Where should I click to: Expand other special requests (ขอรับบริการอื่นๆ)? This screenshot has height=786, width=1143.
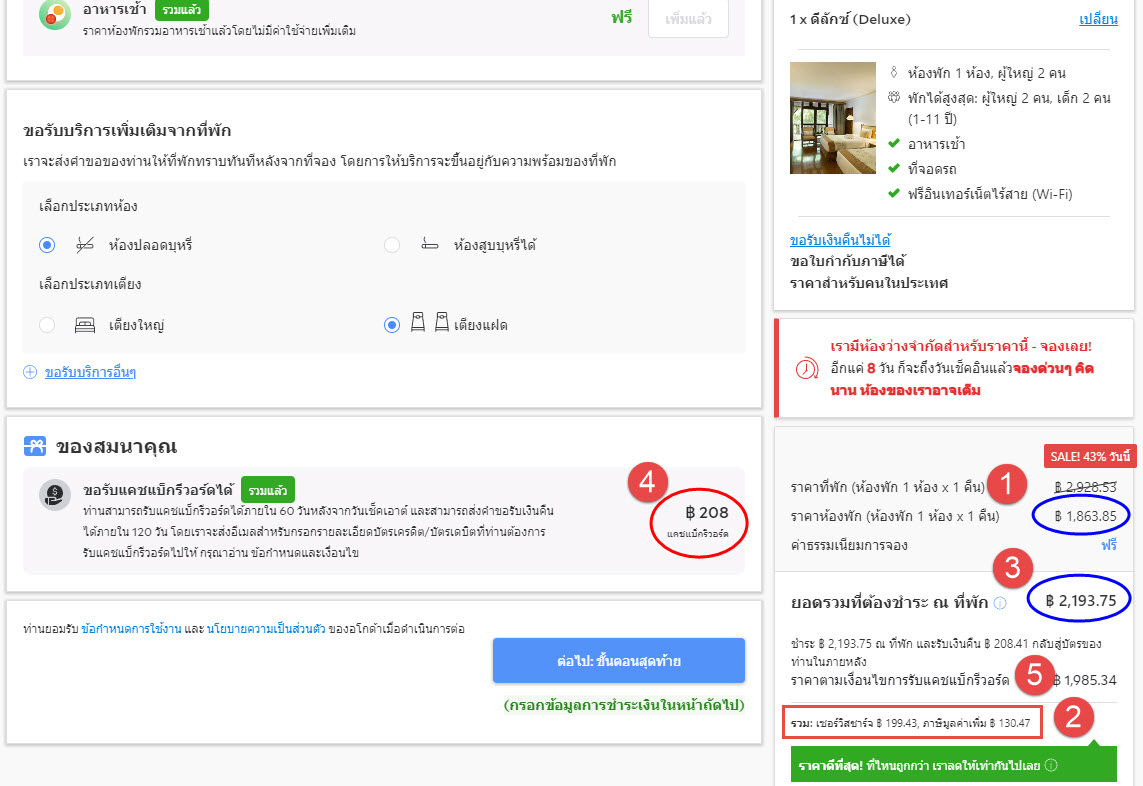[x=90, y=372]
